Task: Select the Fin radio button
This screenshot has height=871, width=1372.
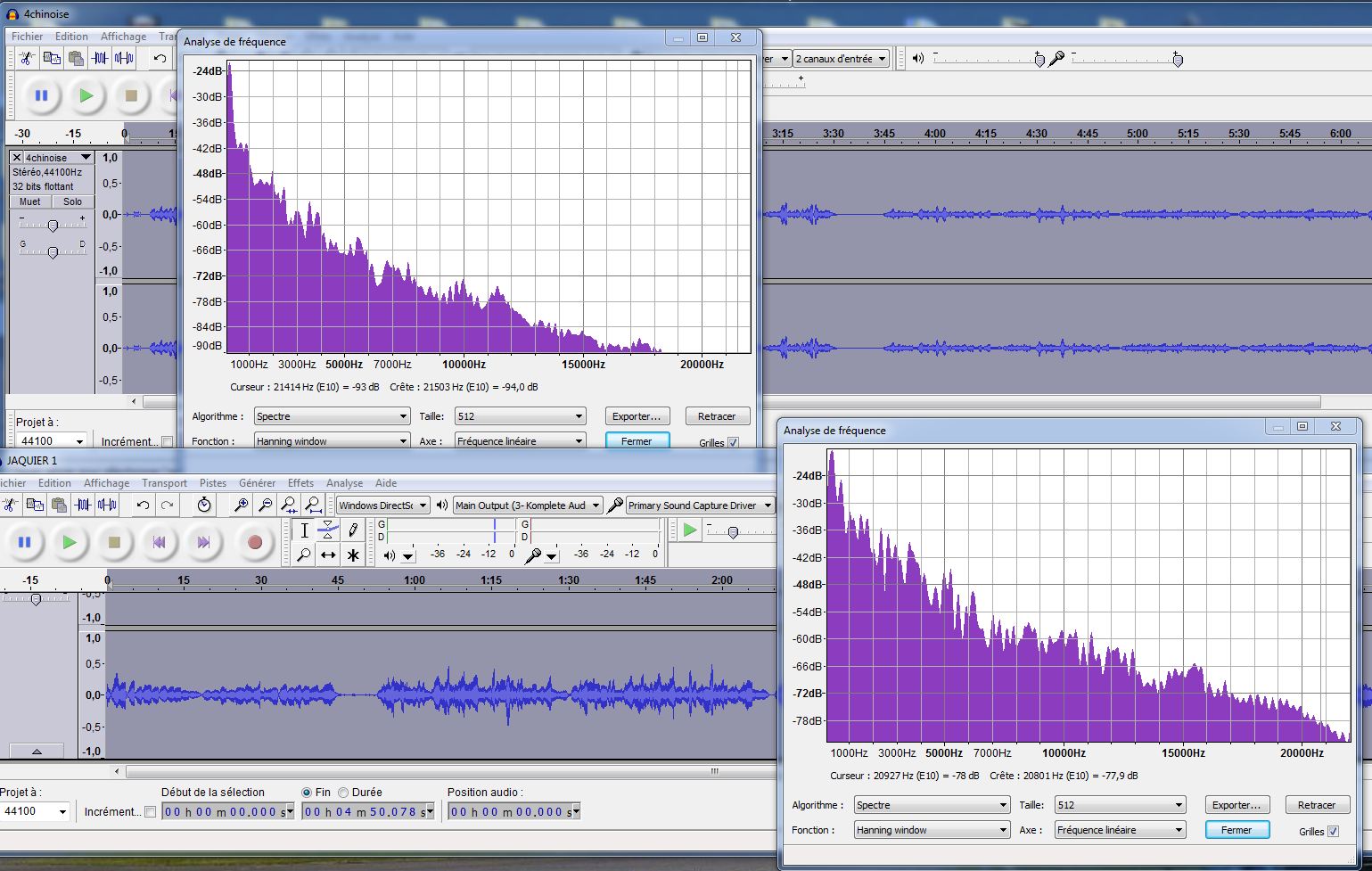Action: coord(307,793)
